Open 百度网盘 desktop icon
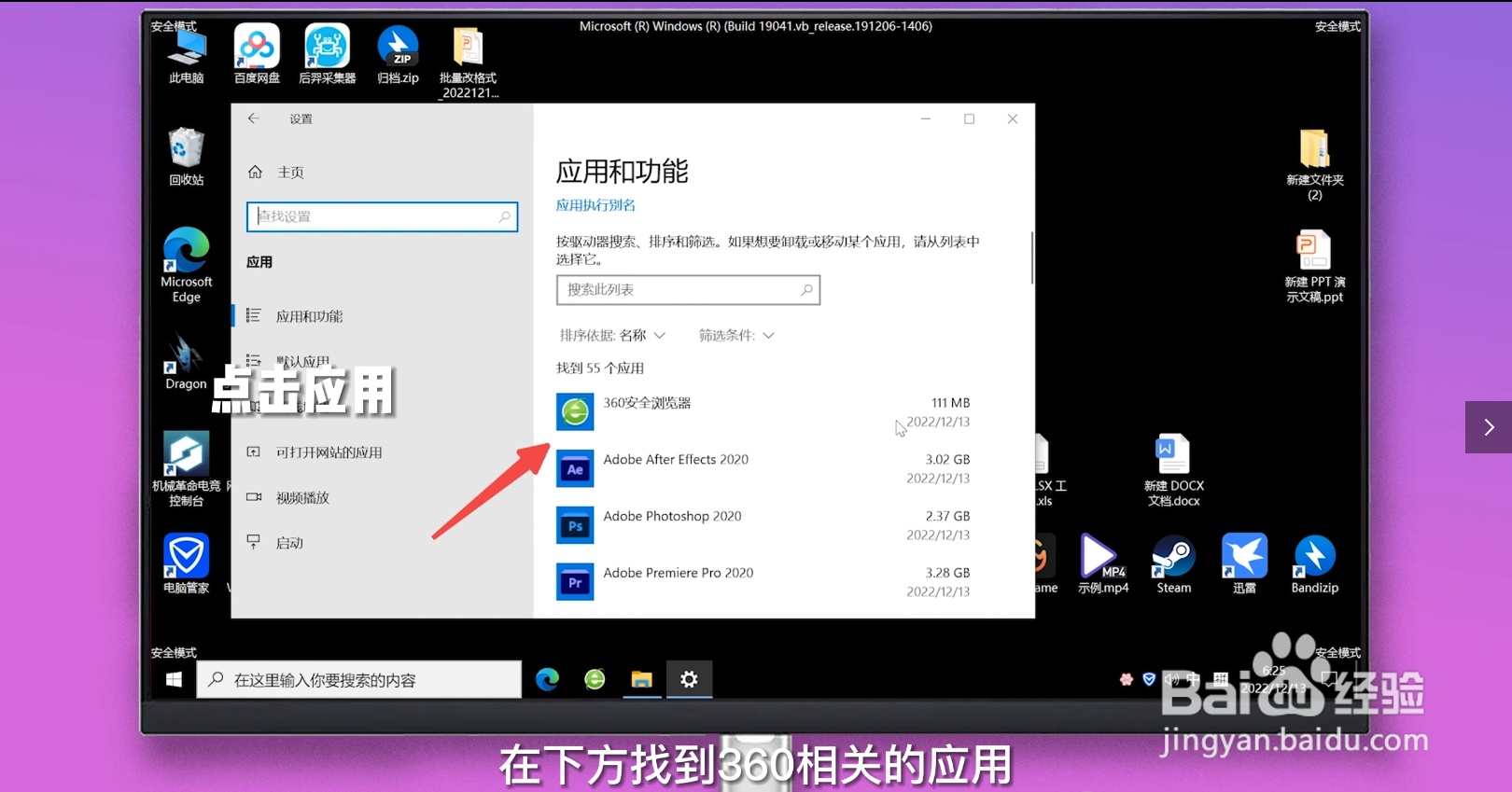This screenshot has height=792, width=1512. (257, 56)
